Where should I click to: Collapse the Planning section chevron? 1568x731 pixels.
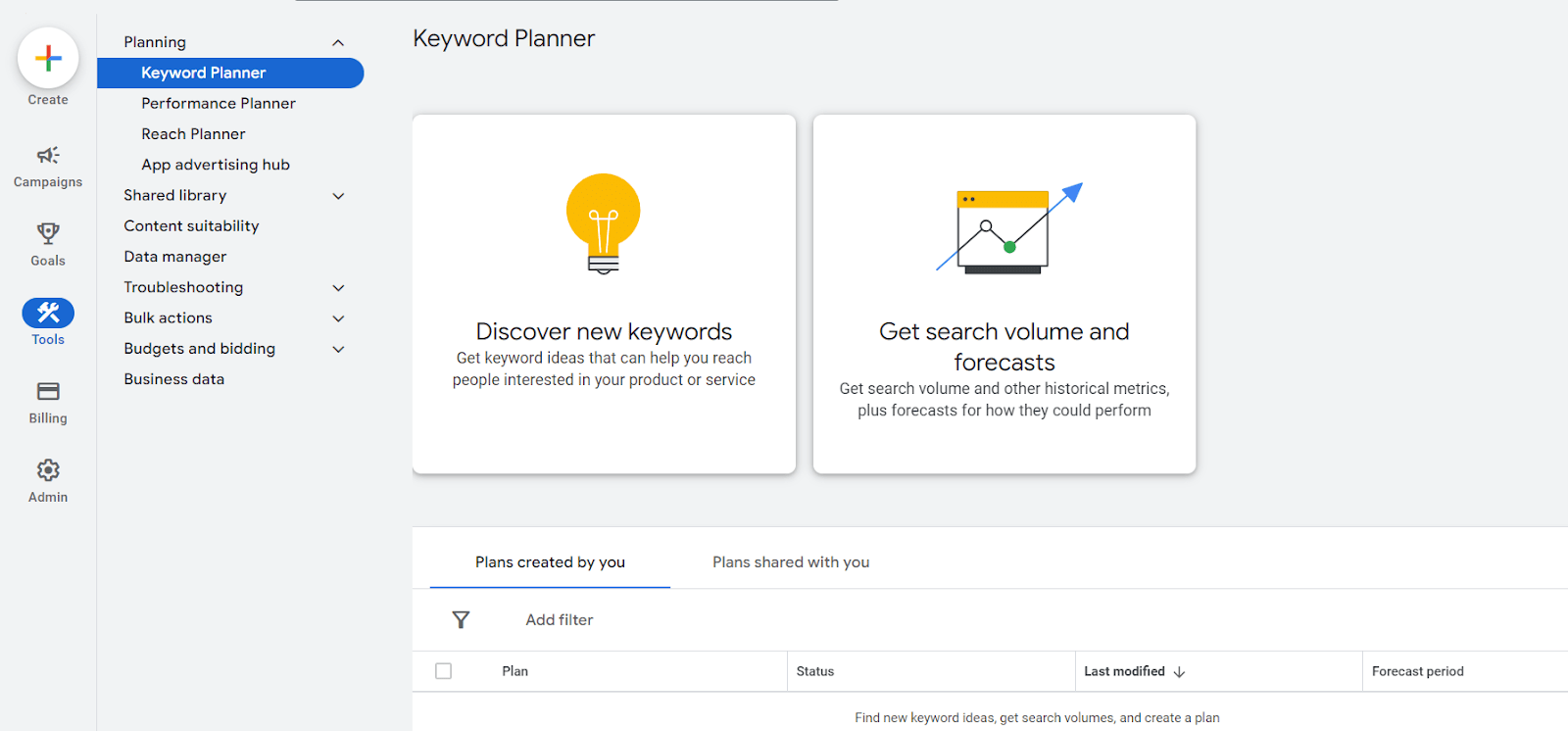click(x=338, y=42)
